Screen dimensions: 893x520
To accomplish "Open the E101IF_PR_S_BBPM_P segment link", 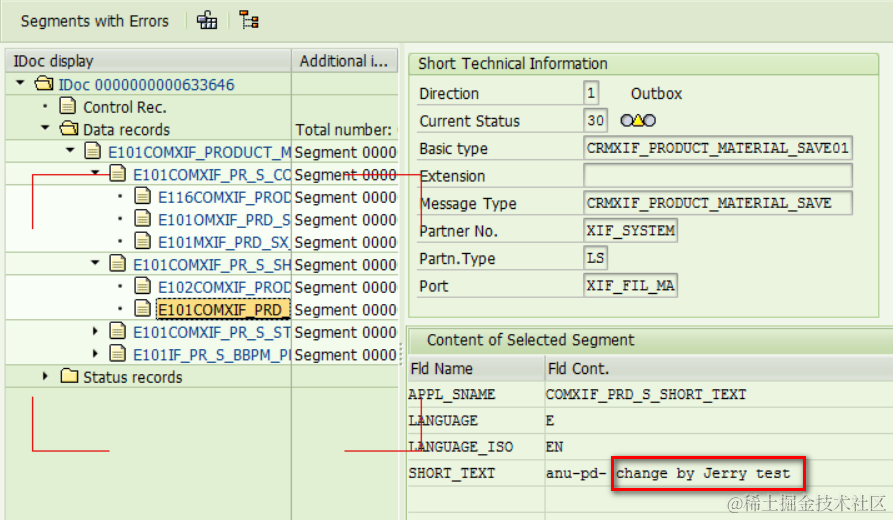I will (211, 355).
